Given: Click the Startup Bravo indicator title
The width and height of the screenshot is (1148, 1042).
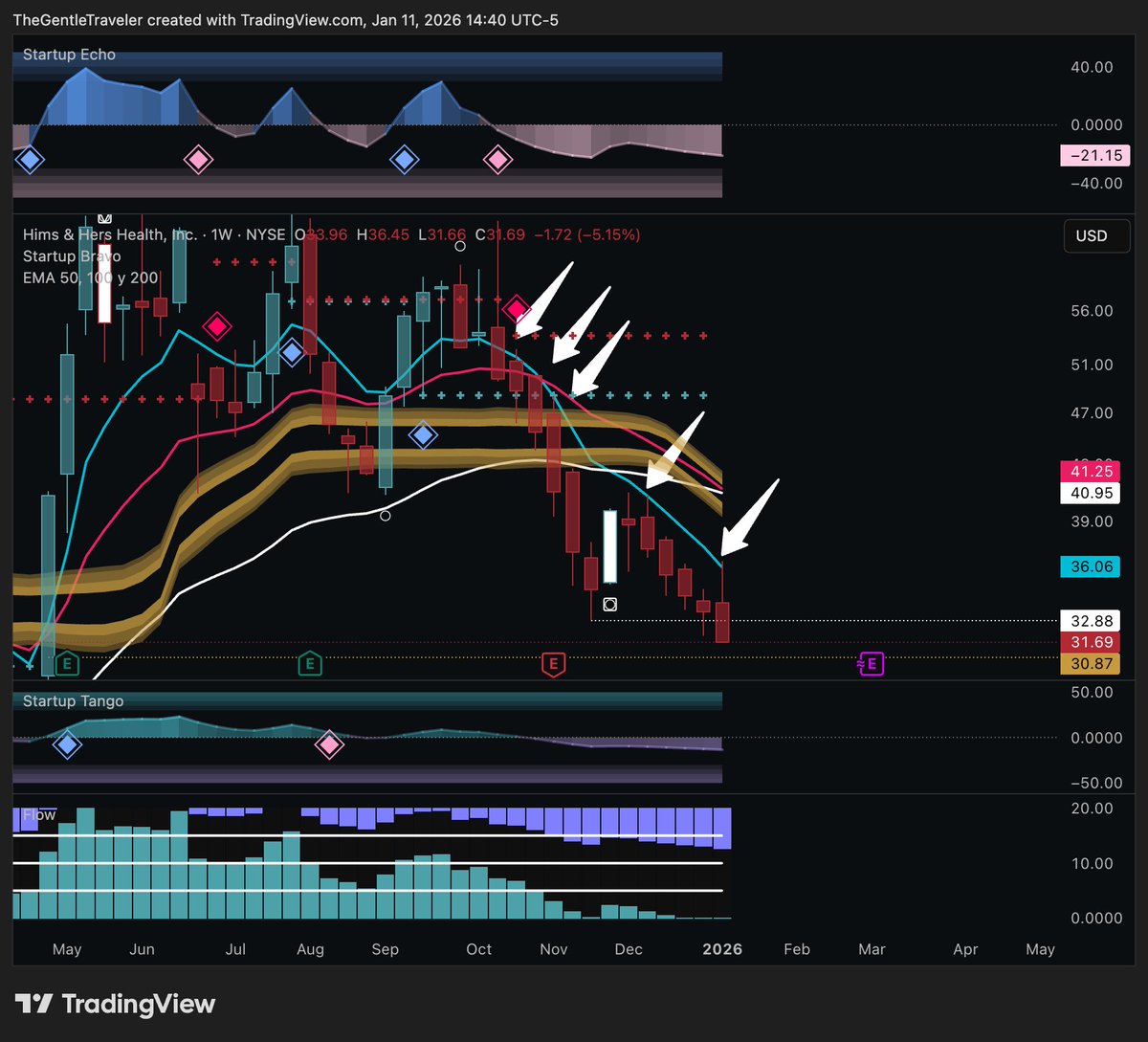Looking at the screenshot, I should (x=72, y=256).
